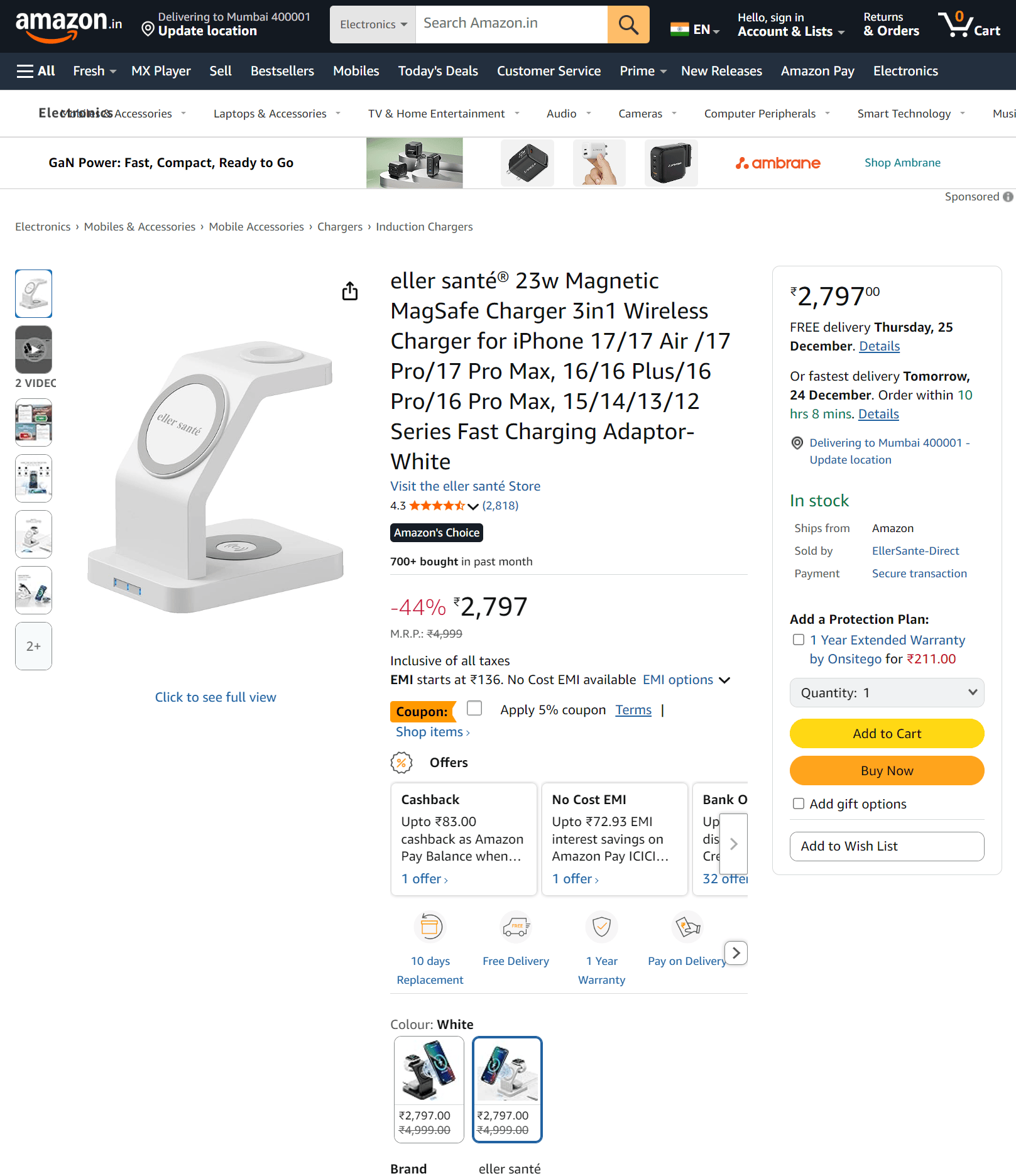Click the 1 Year Warranty shield icon
Screen dimensions: 1016x1176
(601, 927)
